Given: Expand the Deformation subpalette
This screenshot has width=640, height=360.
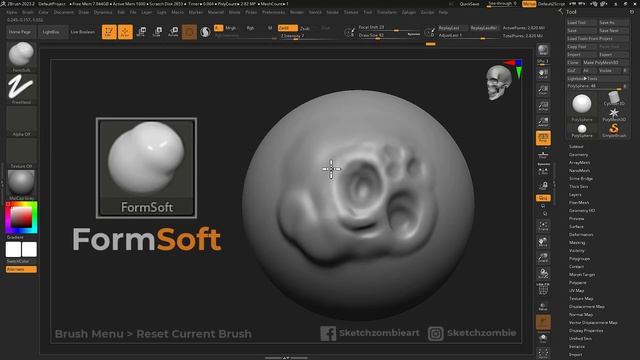Looking at the screenshot, I should (581, 235).
